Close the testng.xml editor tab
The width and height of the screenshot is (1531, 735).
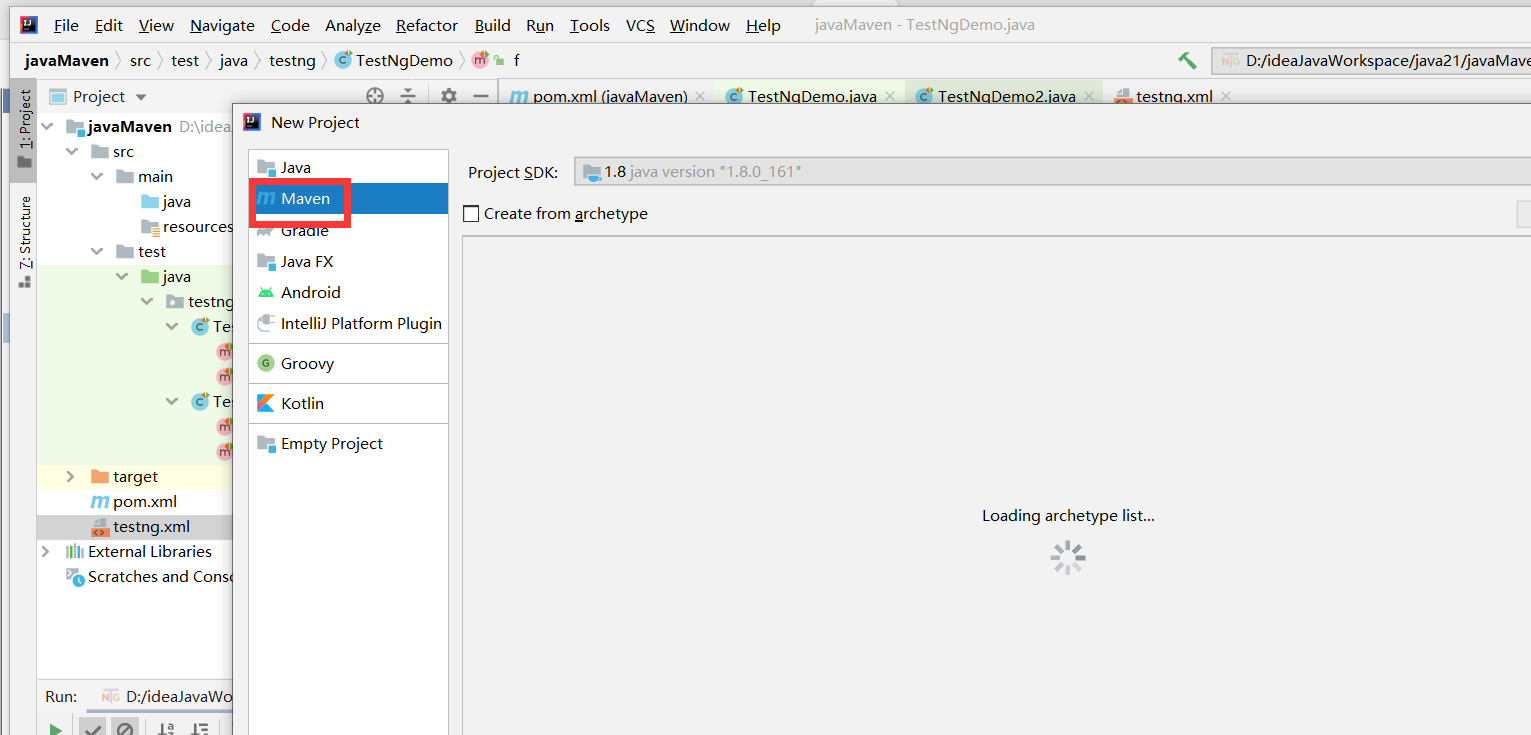coord(1226,97)
